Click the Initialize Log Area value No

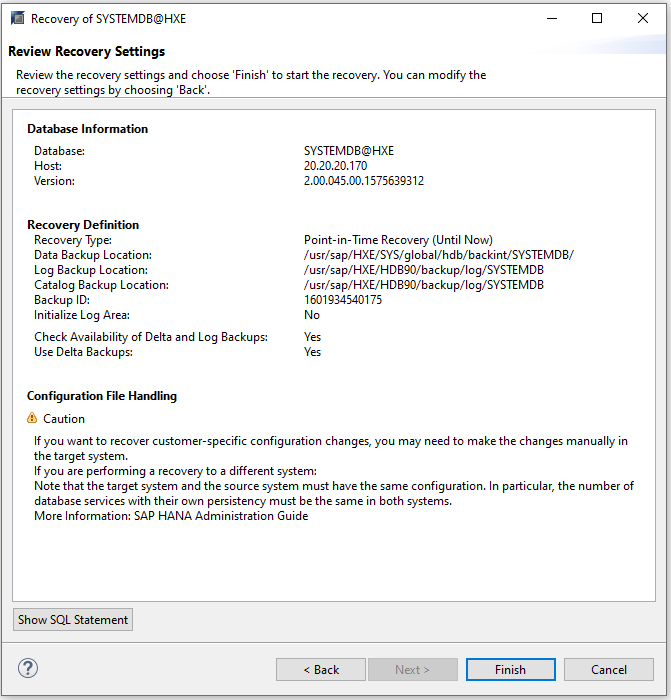coord(312,315)
